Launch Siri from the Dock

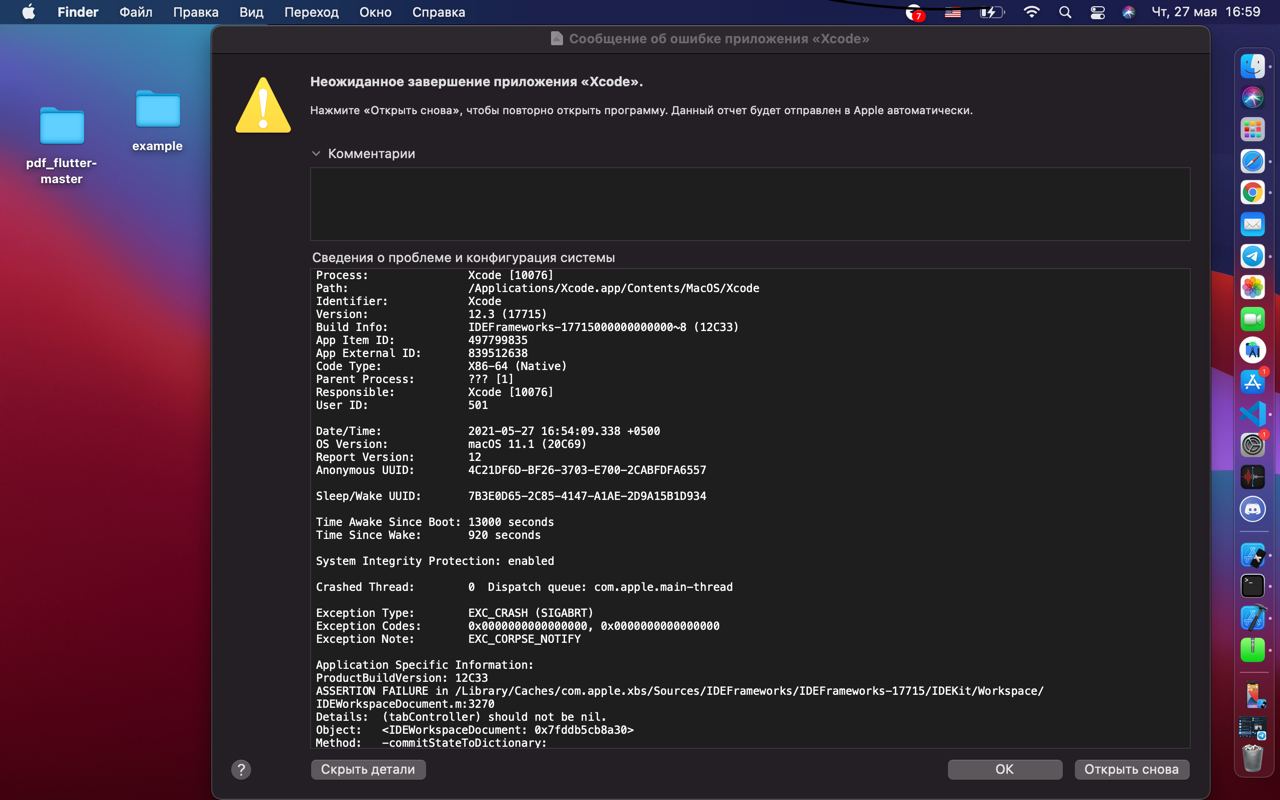pyautogui.click(x=1253, y=97)
